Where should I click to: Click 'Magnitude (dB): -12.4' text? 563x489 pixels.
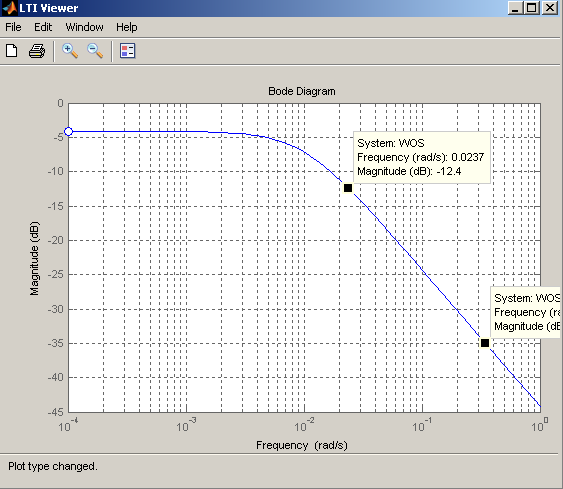[409, 171]
